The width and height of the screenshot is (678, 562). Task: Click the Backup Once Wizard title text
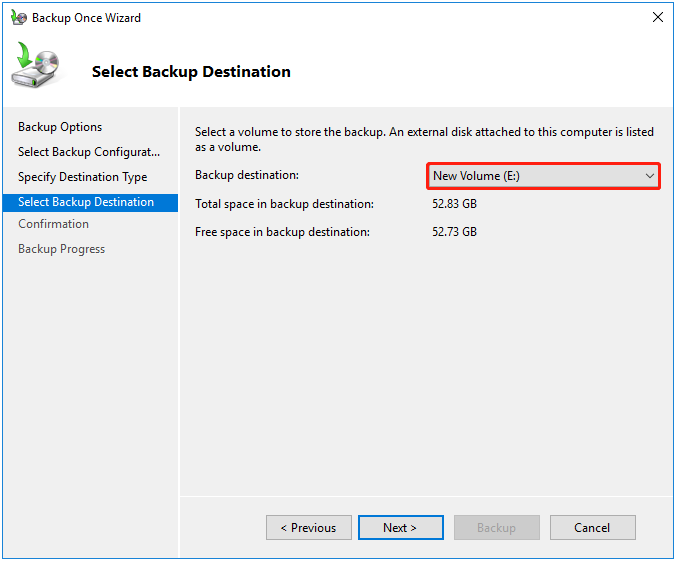86,18
